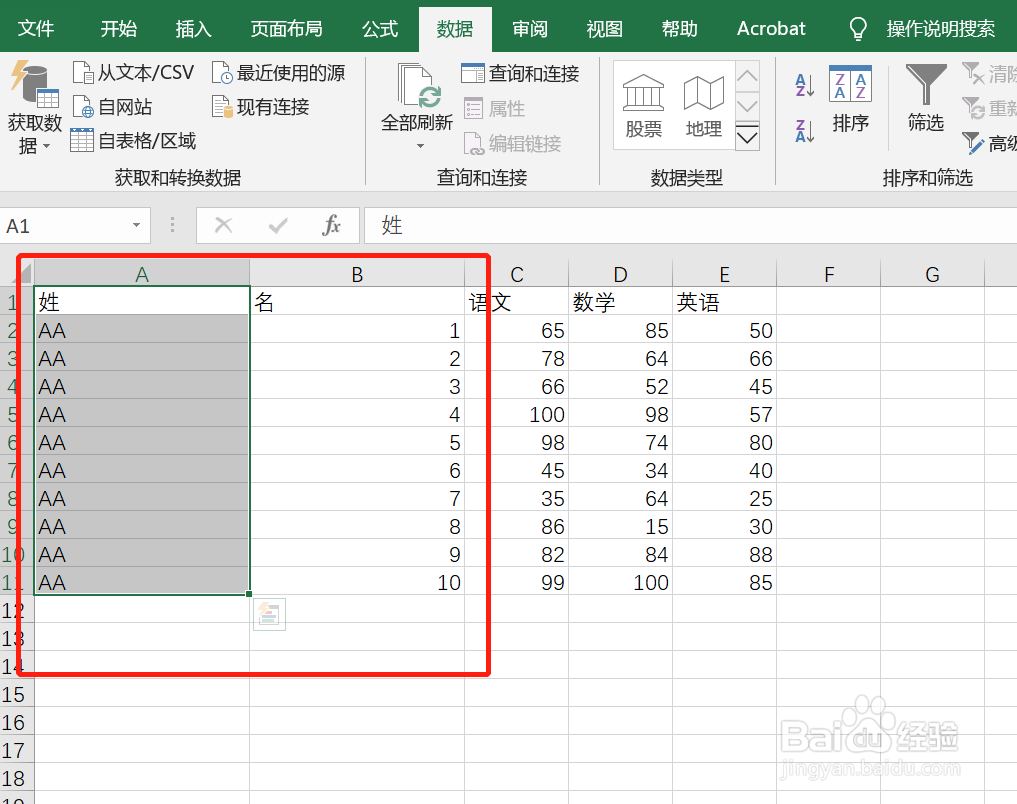Expand the data types gallery more arrow
Screen dimensions: 1017x804
point(747,136)
